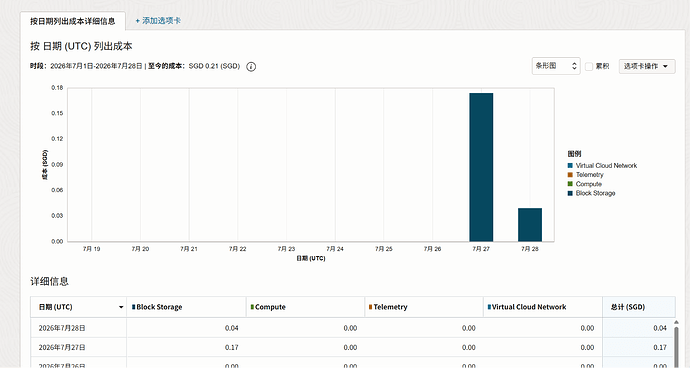690x368 pixels.
Task: Click total 0.04 cell in 总计 column
Action: pos(639,328)
